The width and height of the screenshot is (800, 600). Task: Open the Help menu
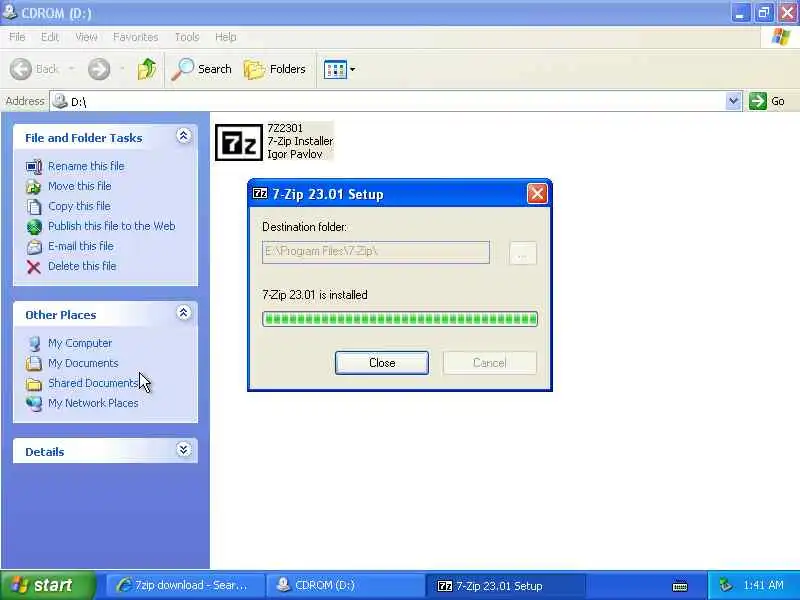click(225, 37)
